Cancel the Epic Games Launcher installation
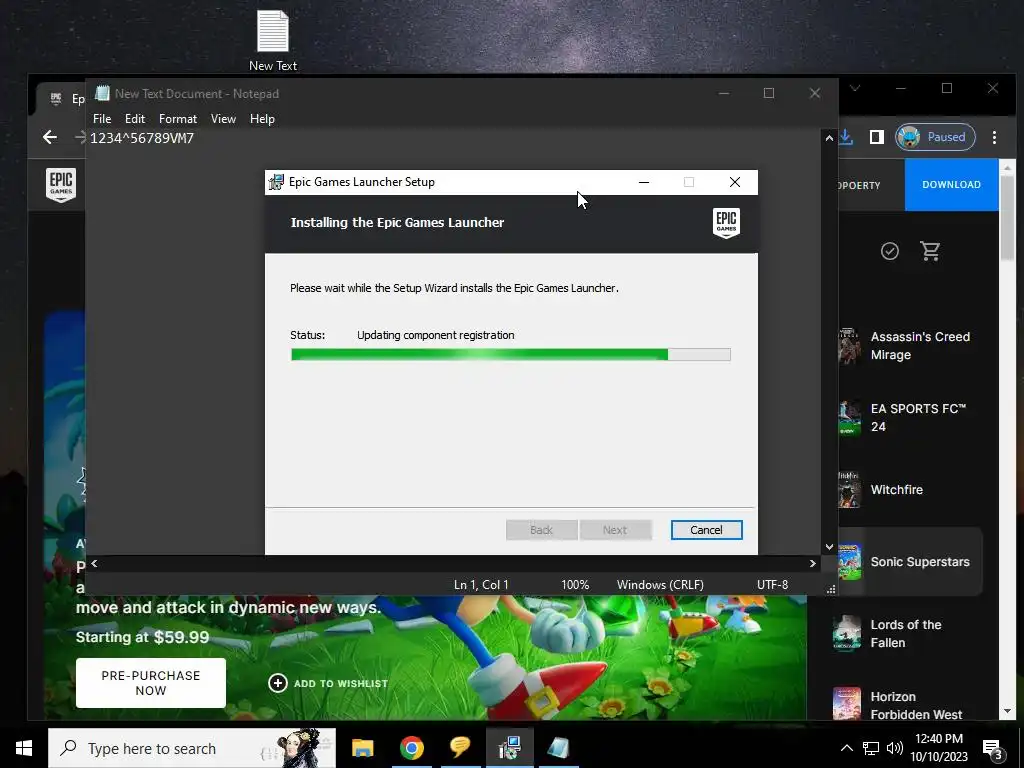1024x768 pixels. tap(706, 530)
